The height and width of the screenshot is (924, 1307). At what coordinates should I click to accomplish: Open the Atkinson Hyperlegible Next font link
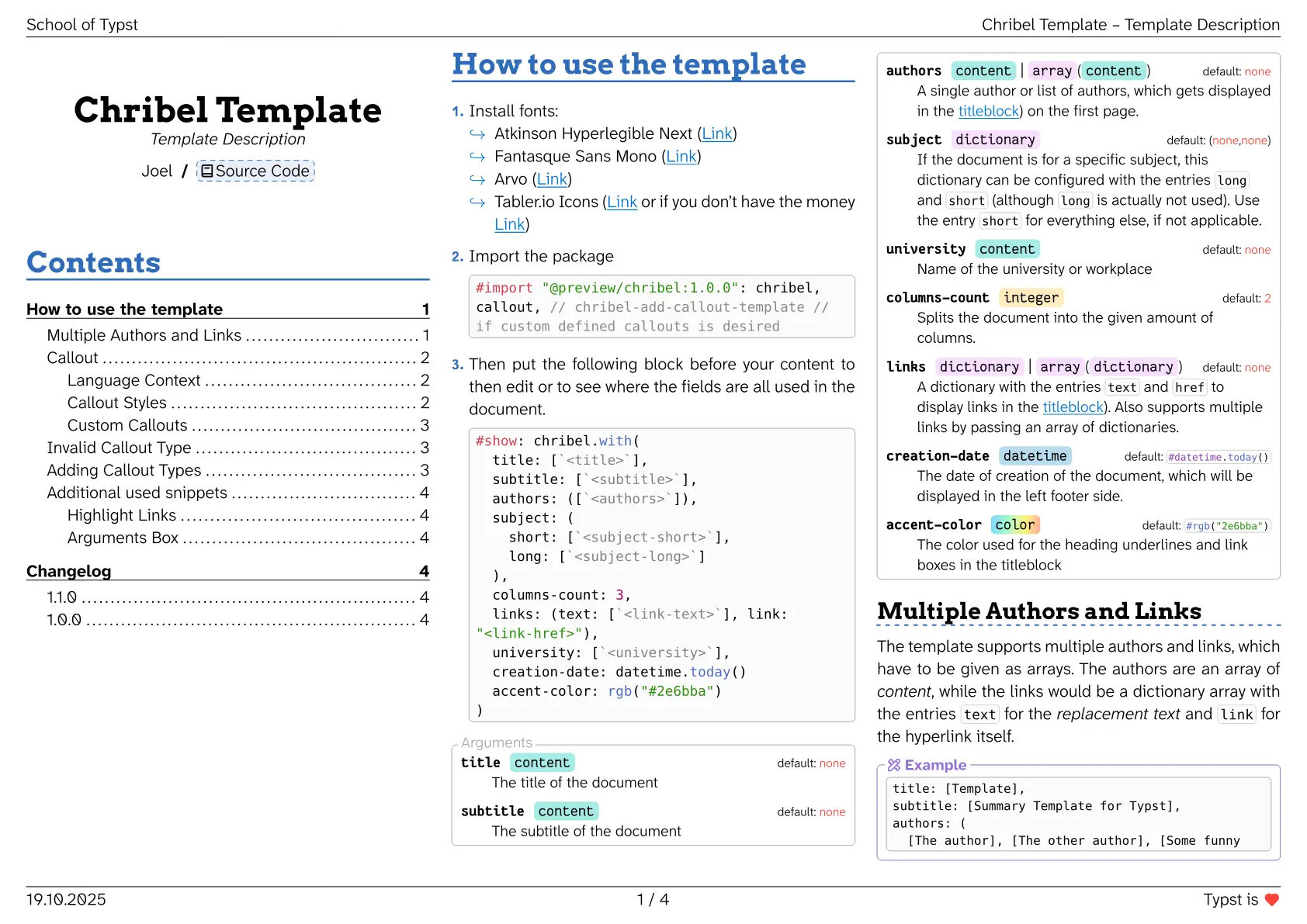click(716, 134)
